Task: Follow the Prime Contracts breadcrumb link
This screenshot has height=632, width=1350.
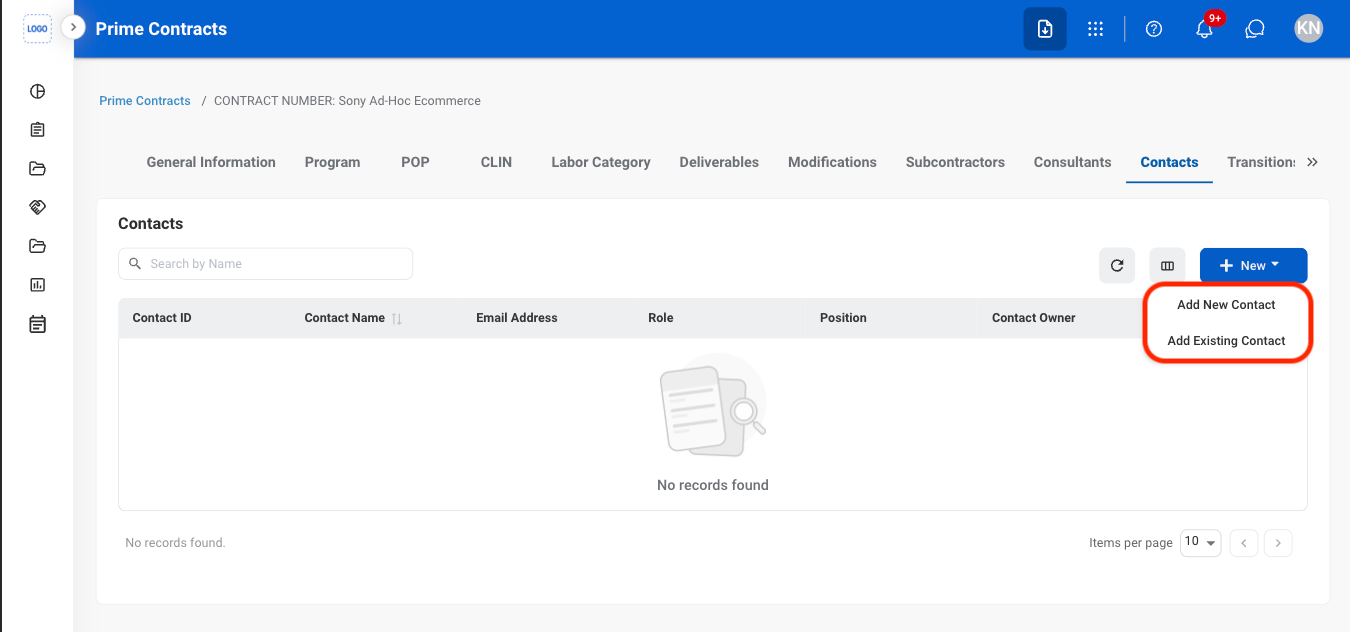Action: click(145, 101)
